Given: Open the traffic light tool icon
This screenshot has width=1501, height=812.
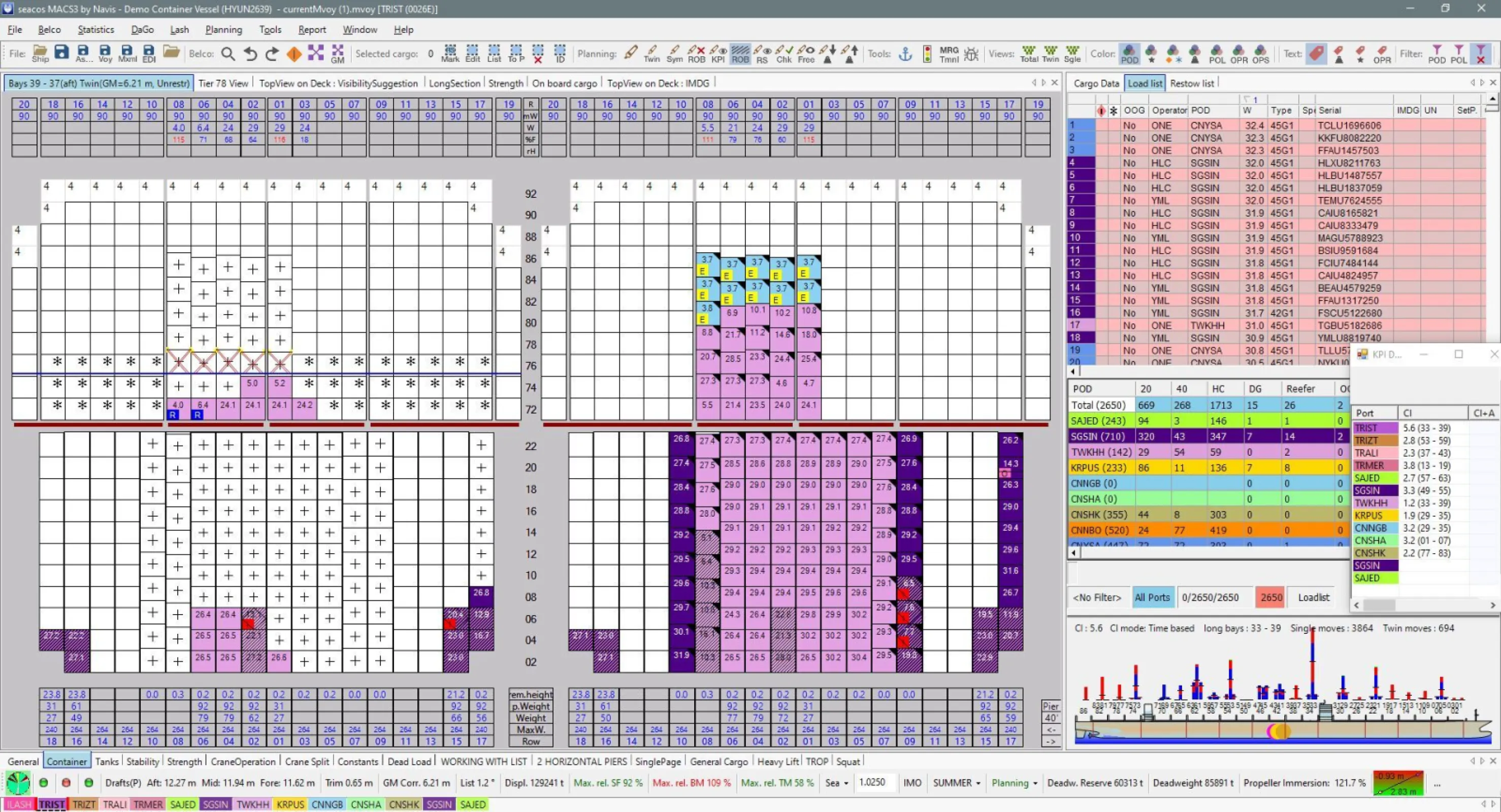Looking at the screenshot, I should [927, 54].
